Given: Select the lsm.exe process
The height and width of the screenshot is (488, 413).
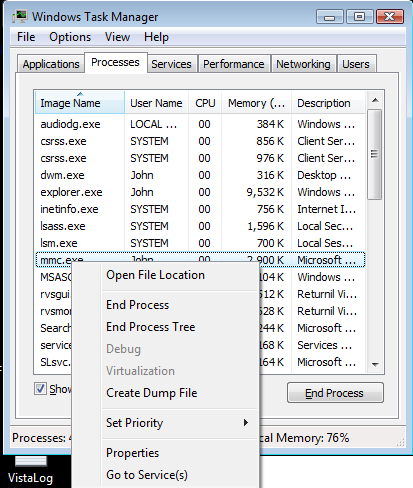Looking at the screenshot, I should pyautogui.click(x=200, y=243).
